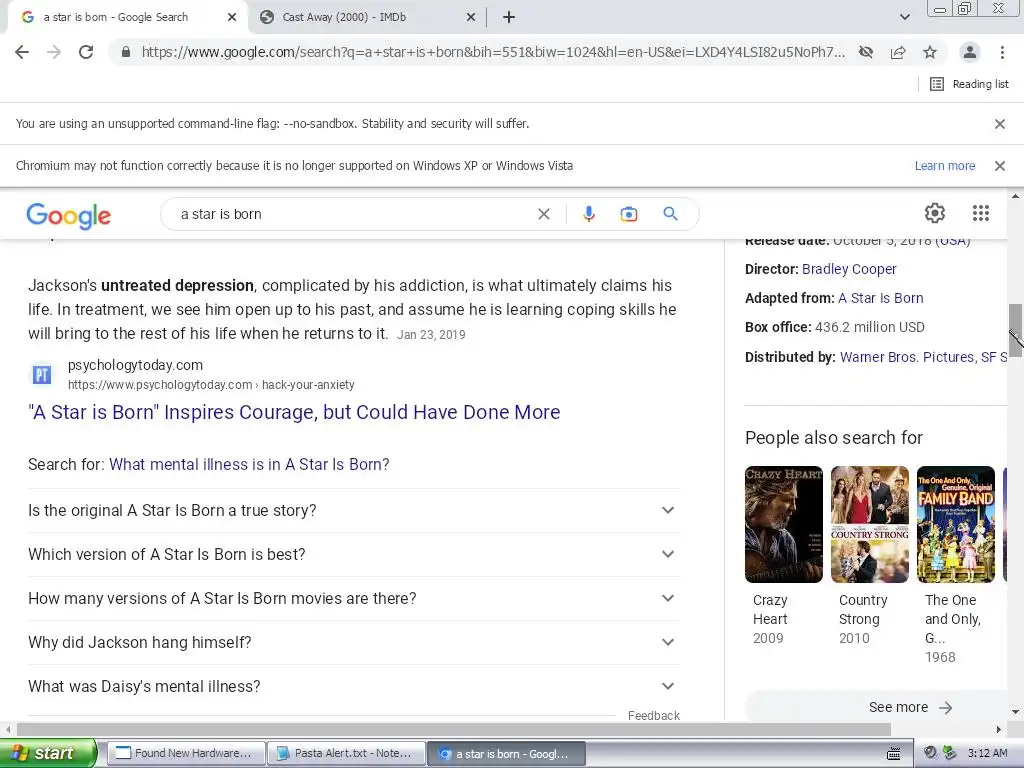Image resolution: width=1024 pixels, height=768 pixels.
Task: Clear the search box with X
Action: tap(543, 214)
